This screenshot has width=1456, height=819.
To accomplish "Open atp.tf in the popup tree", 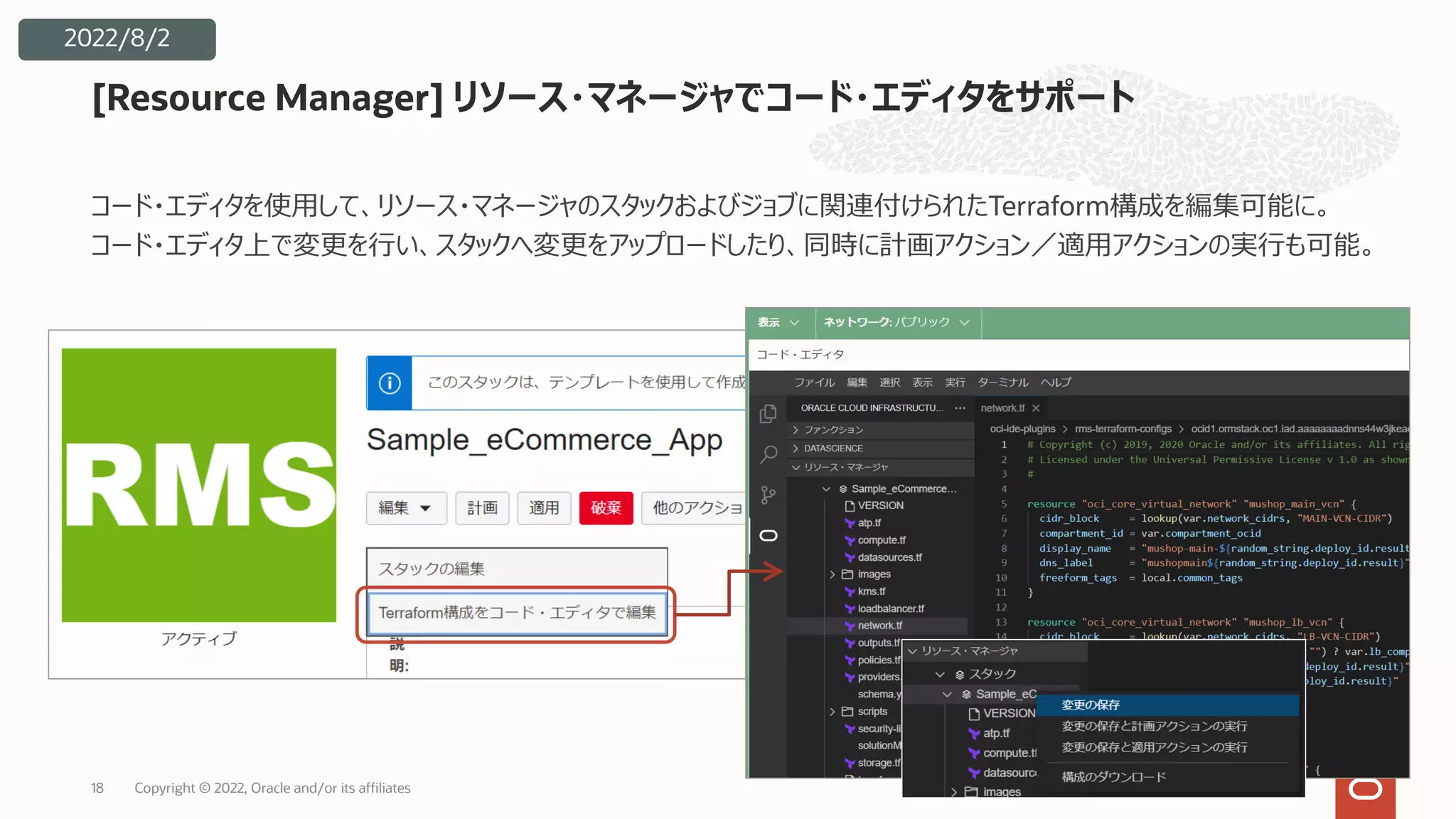I will tap(989, 733).
